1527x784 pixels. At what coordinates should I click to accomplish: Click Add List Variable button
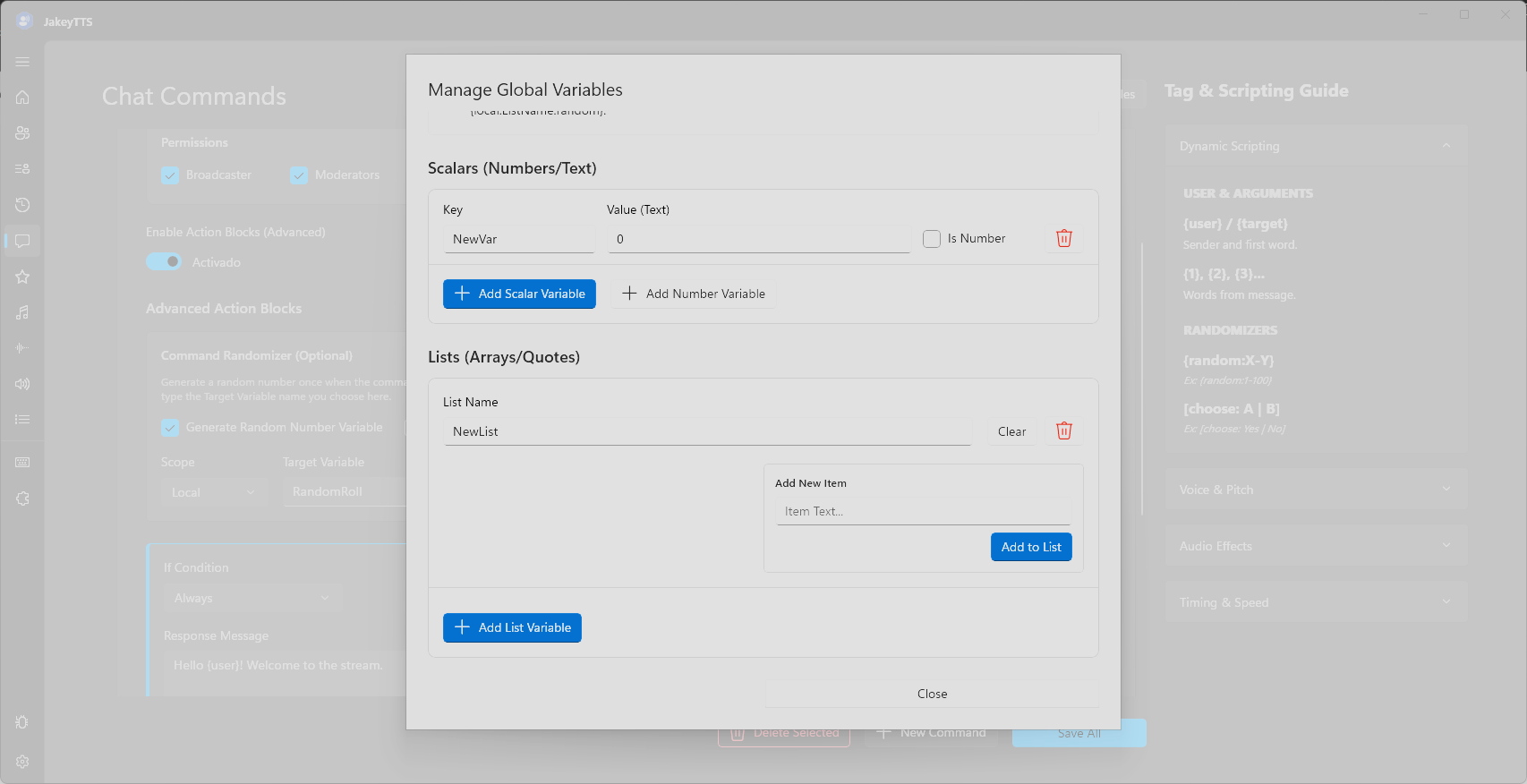tap(512, 627)
